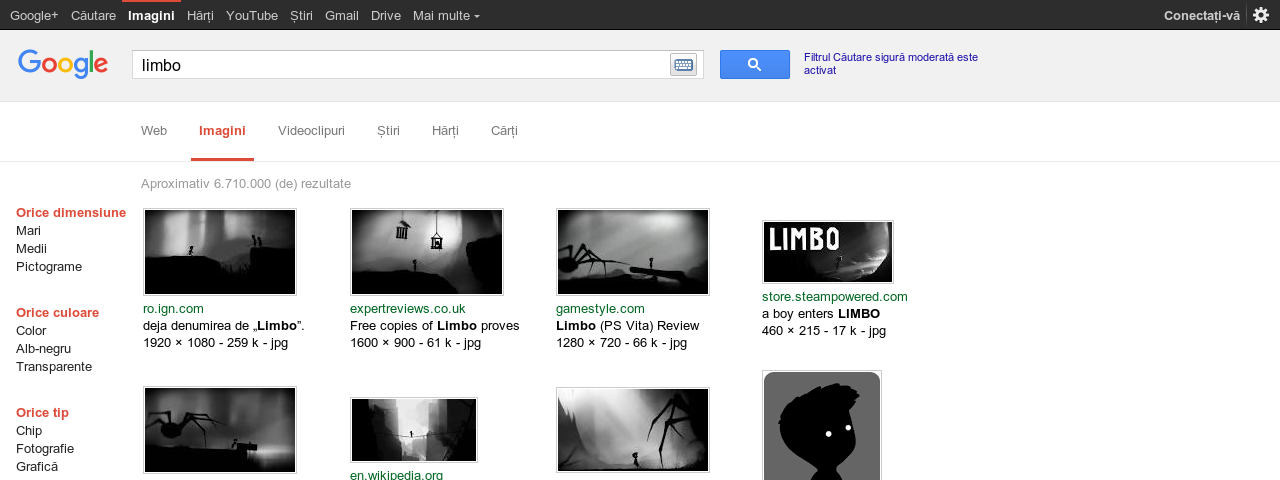Open Hărți in the top black bar

(200, 15)
